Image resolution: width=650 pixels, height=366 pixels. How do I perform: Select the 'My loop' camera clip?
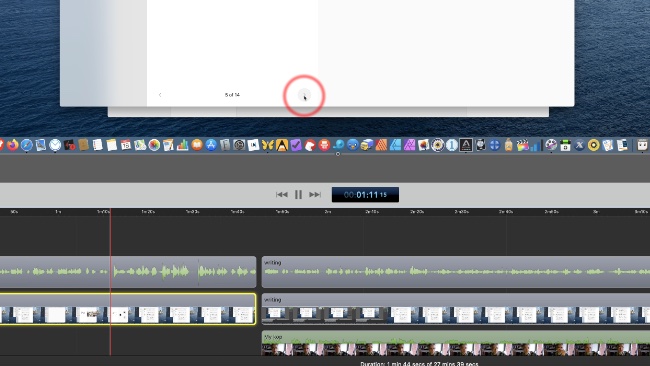pyautogui.click(x=456, y=343)
